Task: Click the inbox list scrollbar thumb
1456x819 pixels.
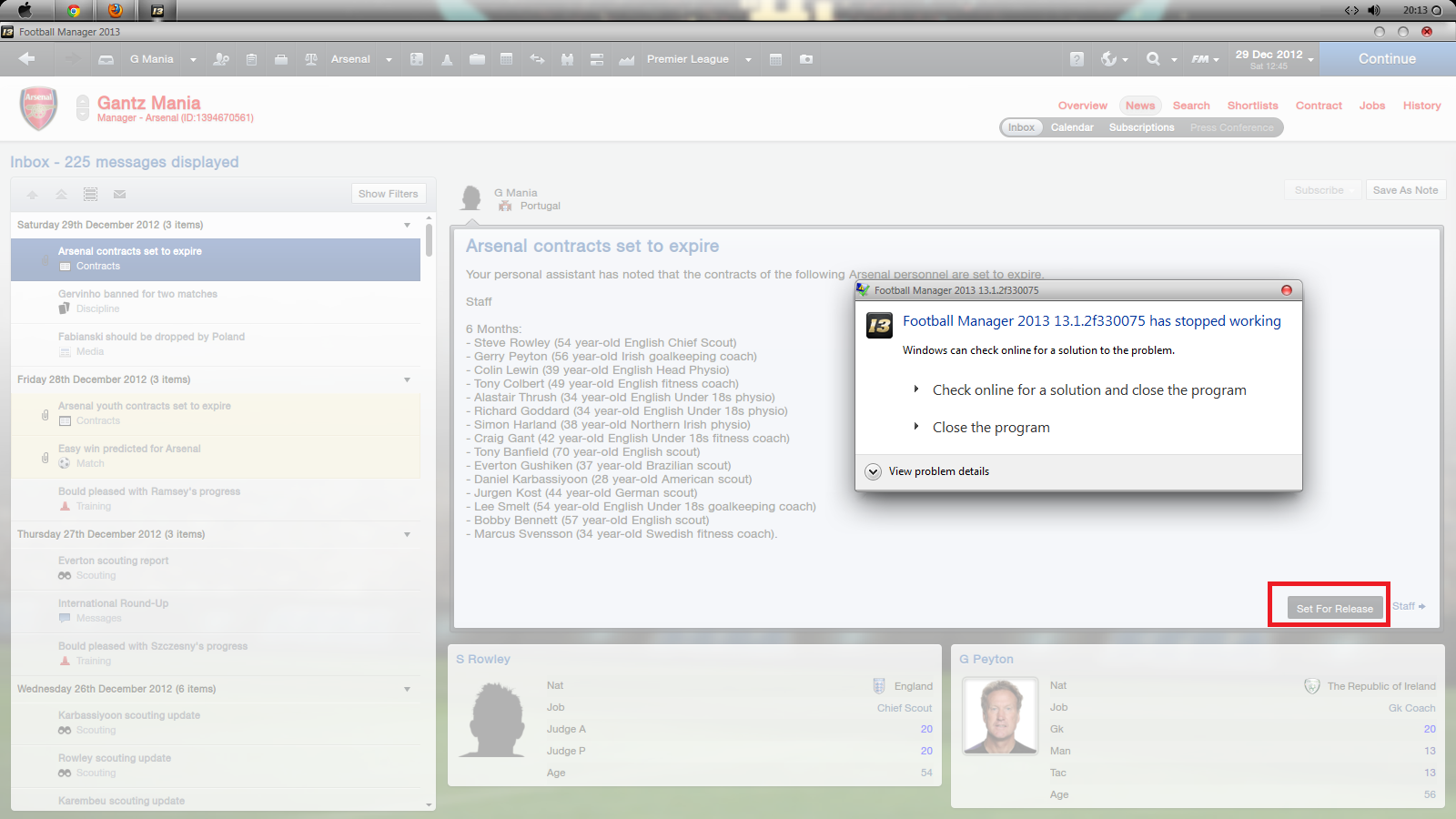Action: tap(429, 239)
